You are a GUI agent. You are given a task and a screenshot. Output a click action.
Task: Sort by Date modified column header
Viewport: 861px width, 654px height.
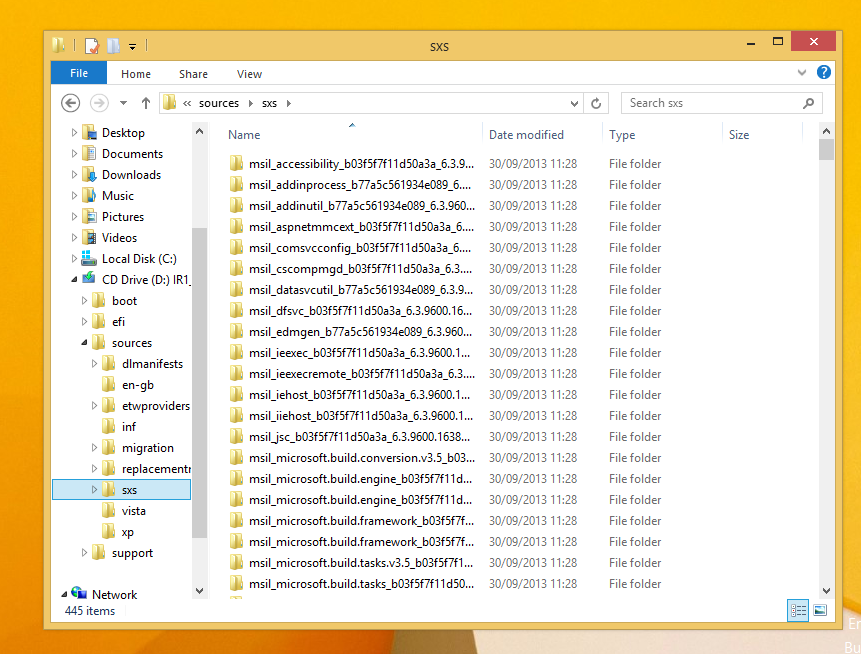pyautogui.click(x=526, y=135)
